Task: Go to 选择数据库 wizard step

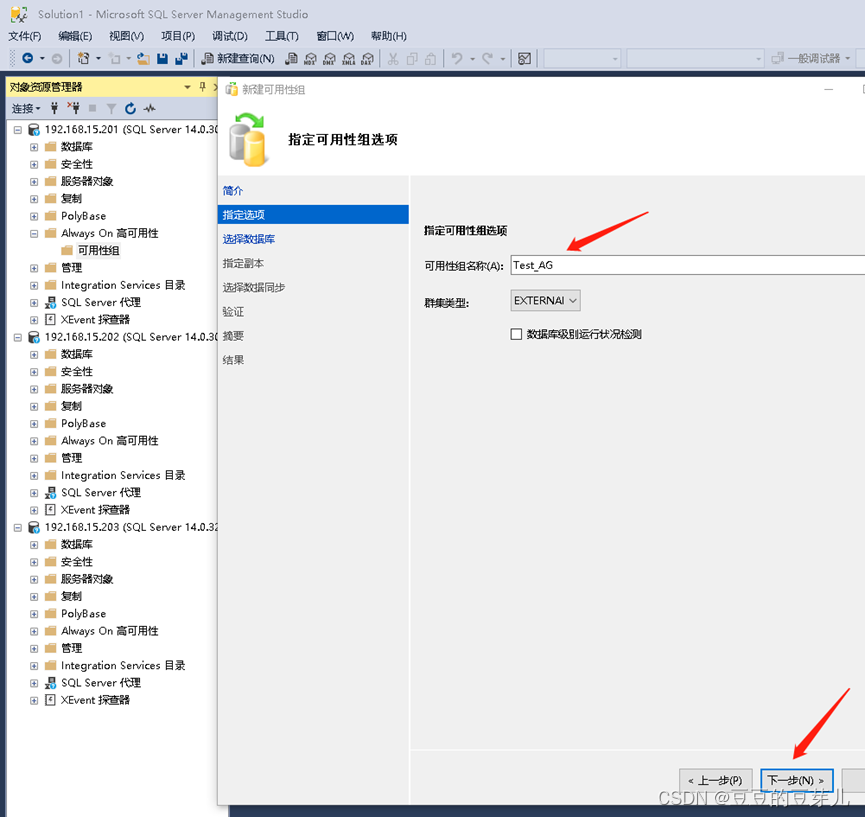Action: click(x=248, y=239)
